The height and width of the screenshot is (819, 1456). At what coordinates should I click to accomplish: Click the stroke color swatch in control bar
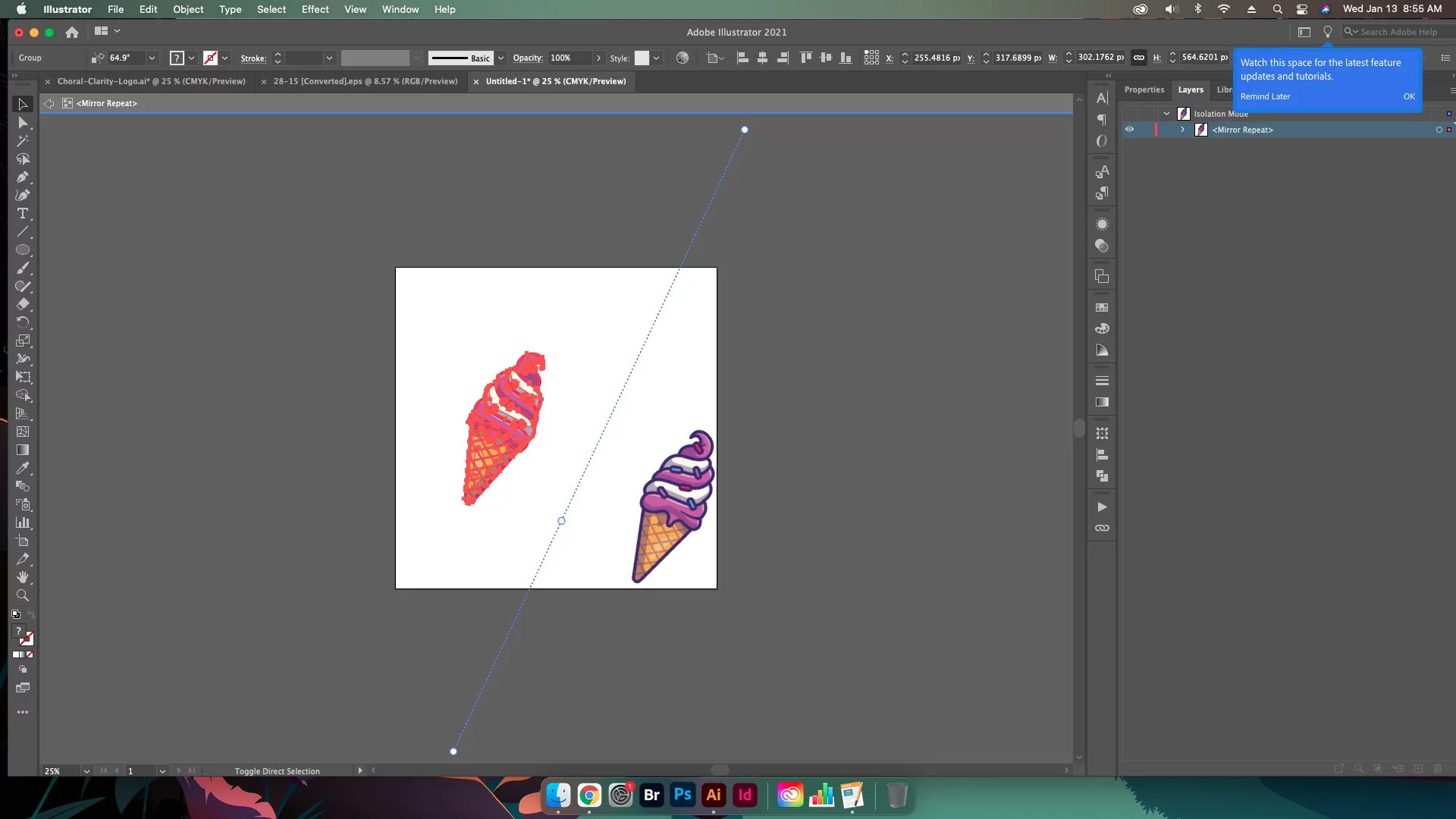click(x=211, y=58)
